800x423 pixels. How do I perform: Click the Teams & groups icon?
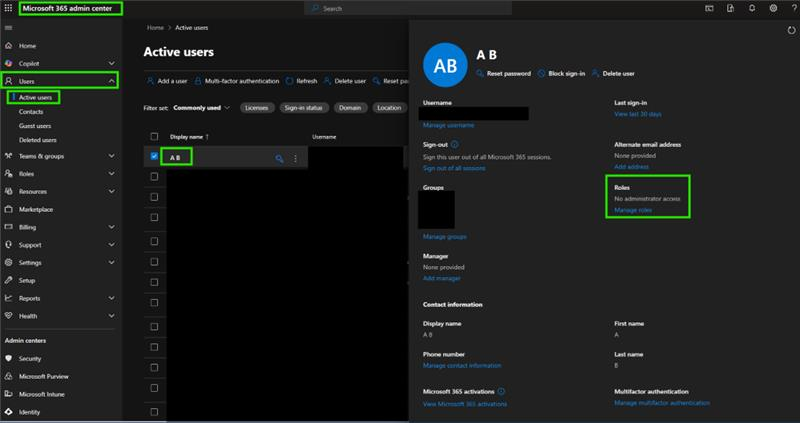point(8,156)
